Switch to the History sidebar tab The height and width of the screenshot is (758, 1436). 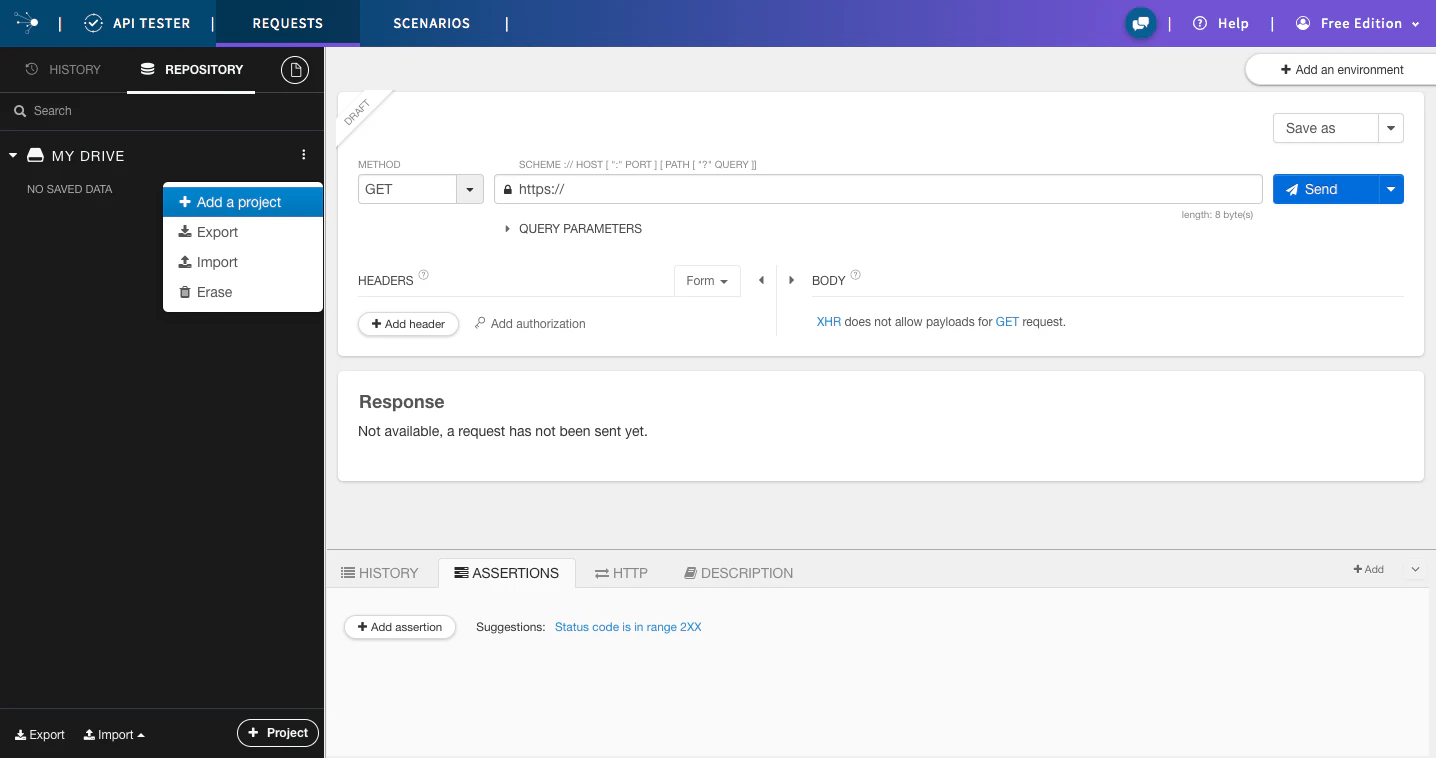pyautogui.click(x=63, y=70)
